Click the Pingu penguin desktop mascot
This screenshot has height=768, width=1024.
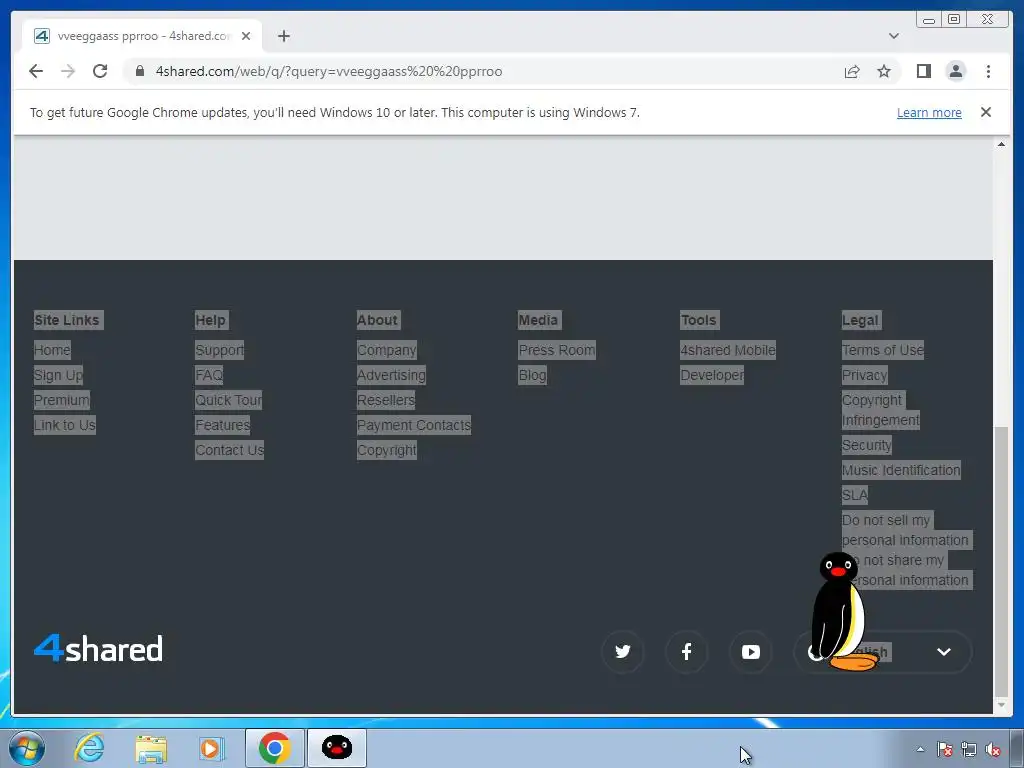pos(842,611)
